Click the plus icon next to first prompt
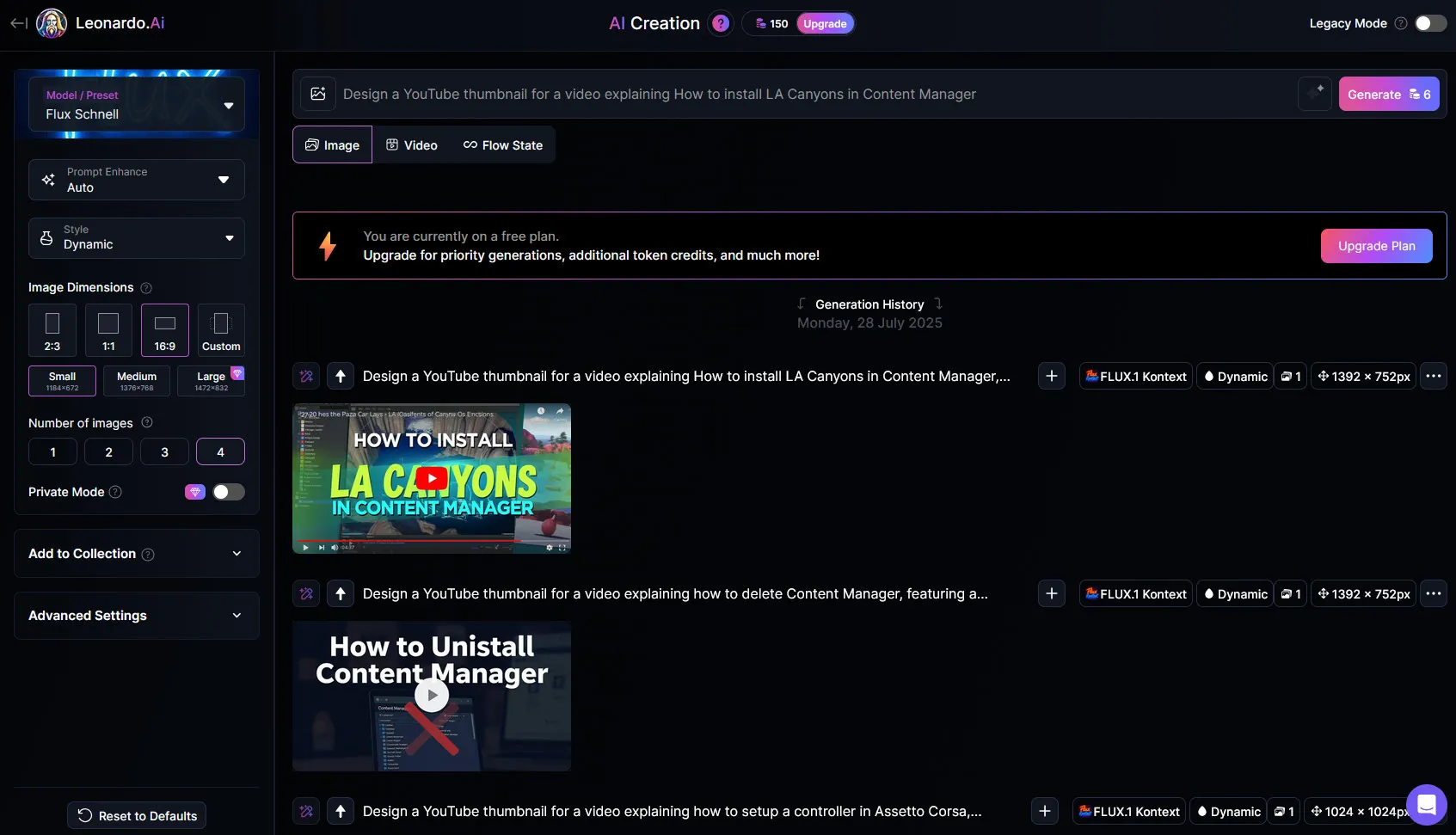Viewport: 1456px width, 835px height. pos(1051,376)
